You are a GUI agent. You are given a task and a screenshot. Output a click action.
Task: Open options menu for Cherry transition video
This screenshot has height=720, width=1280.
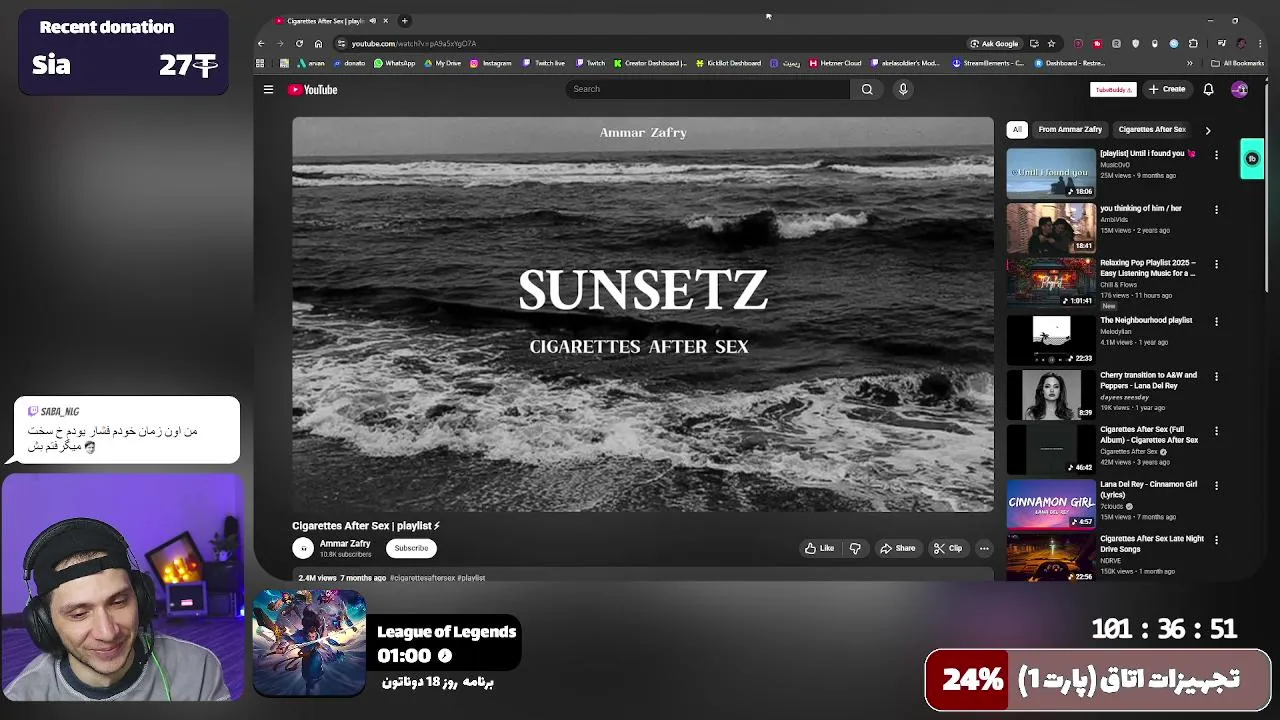click(x=1216, y=377)
